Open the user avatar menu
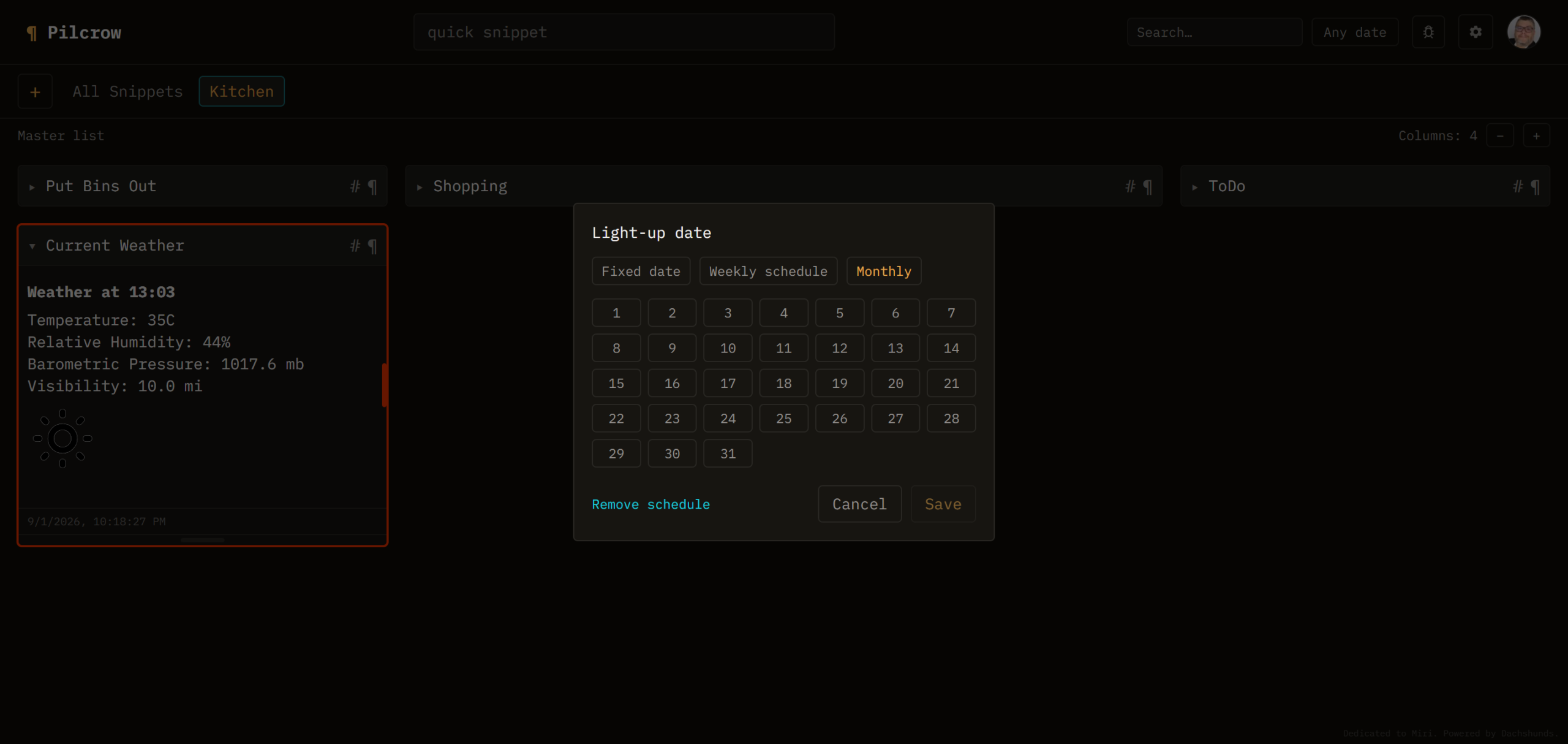The image size is (1568, 744). pos(1524,32)
